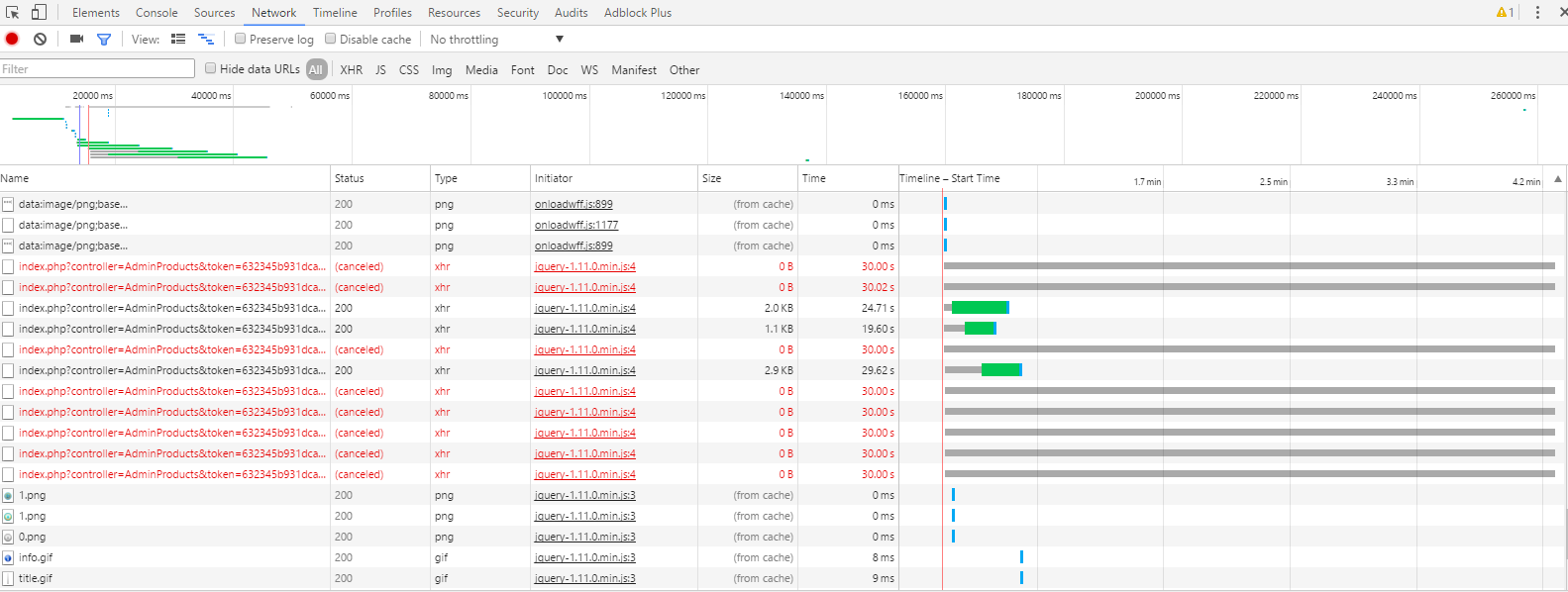
Task: Check the Disable cache option
Action: tap(331, 40)
